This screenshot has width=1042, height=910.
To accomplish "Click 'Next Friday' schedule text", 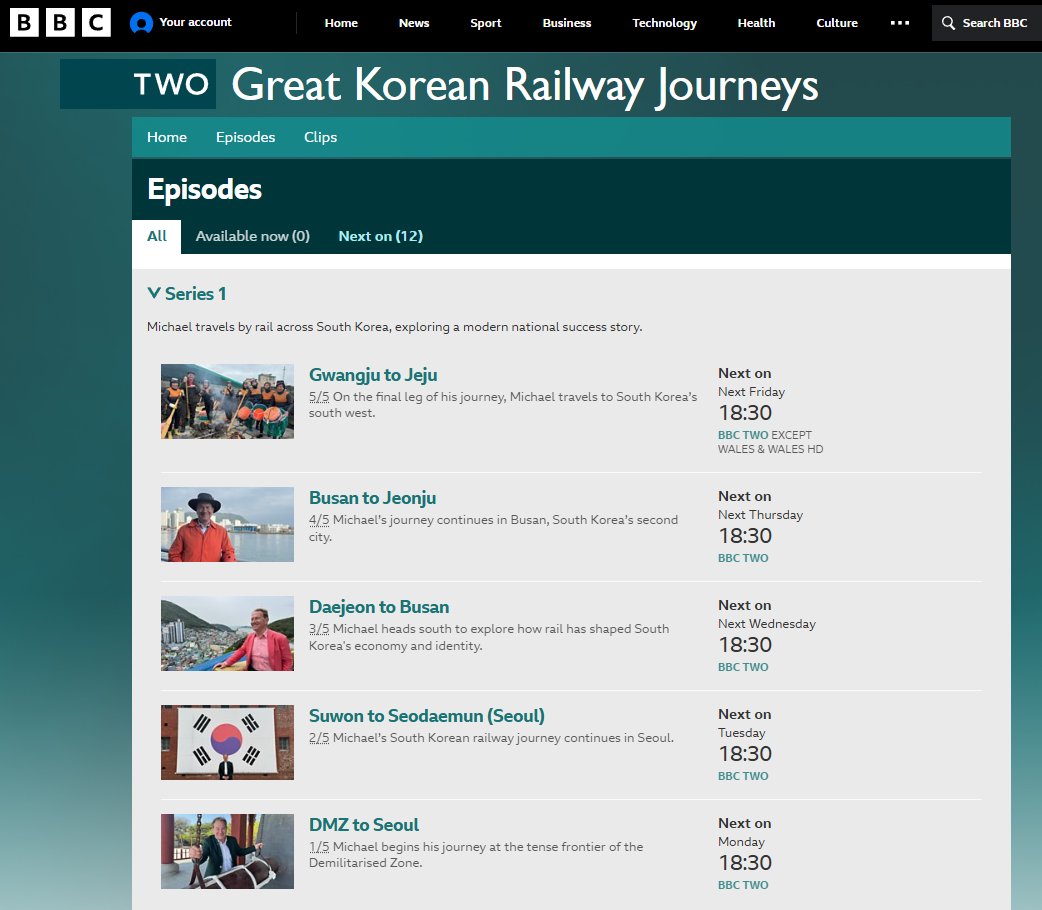I will 752,392.
